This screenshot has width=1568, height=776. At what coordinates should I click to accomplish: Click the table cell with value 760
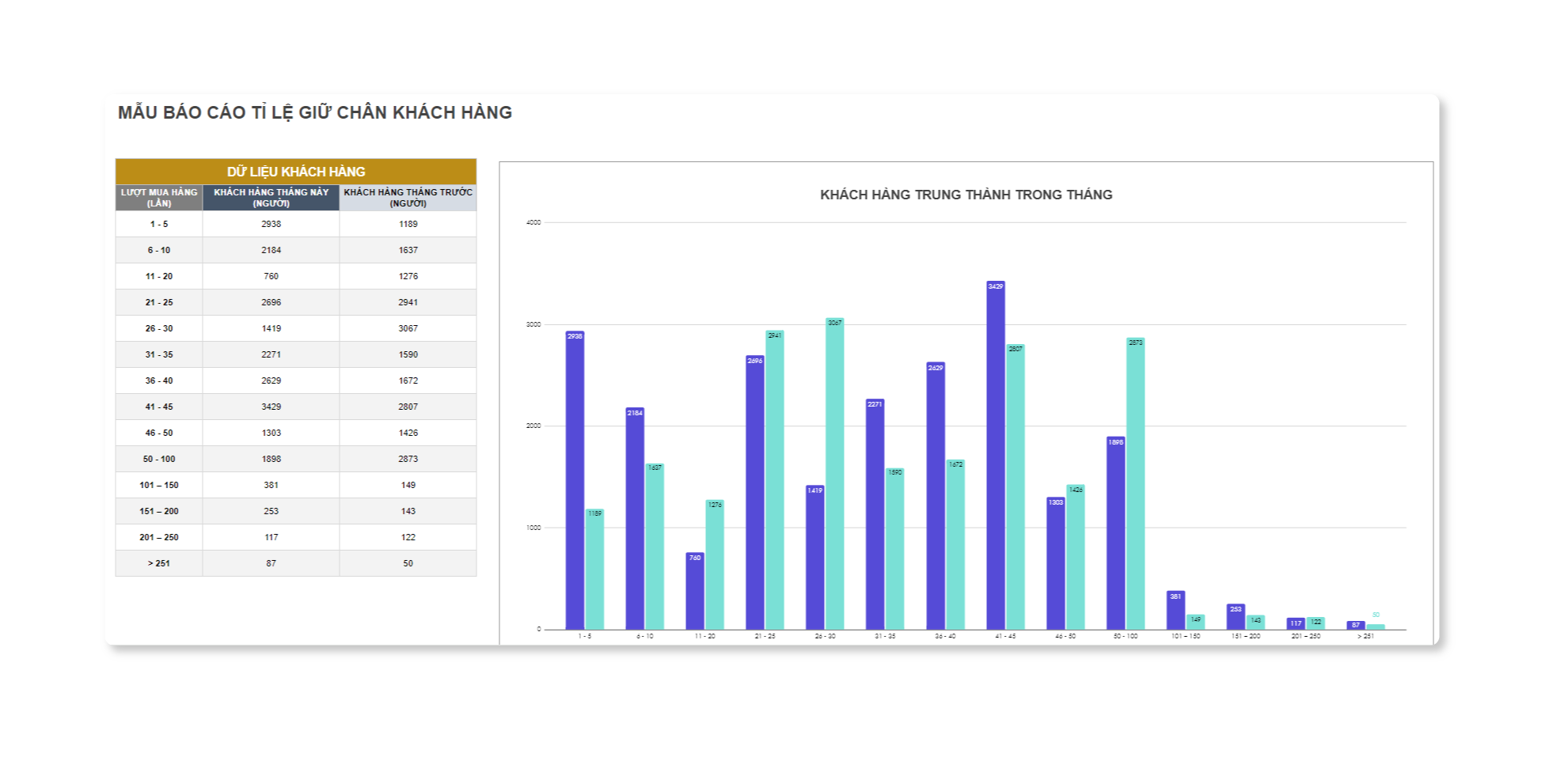tap(271, 276)
